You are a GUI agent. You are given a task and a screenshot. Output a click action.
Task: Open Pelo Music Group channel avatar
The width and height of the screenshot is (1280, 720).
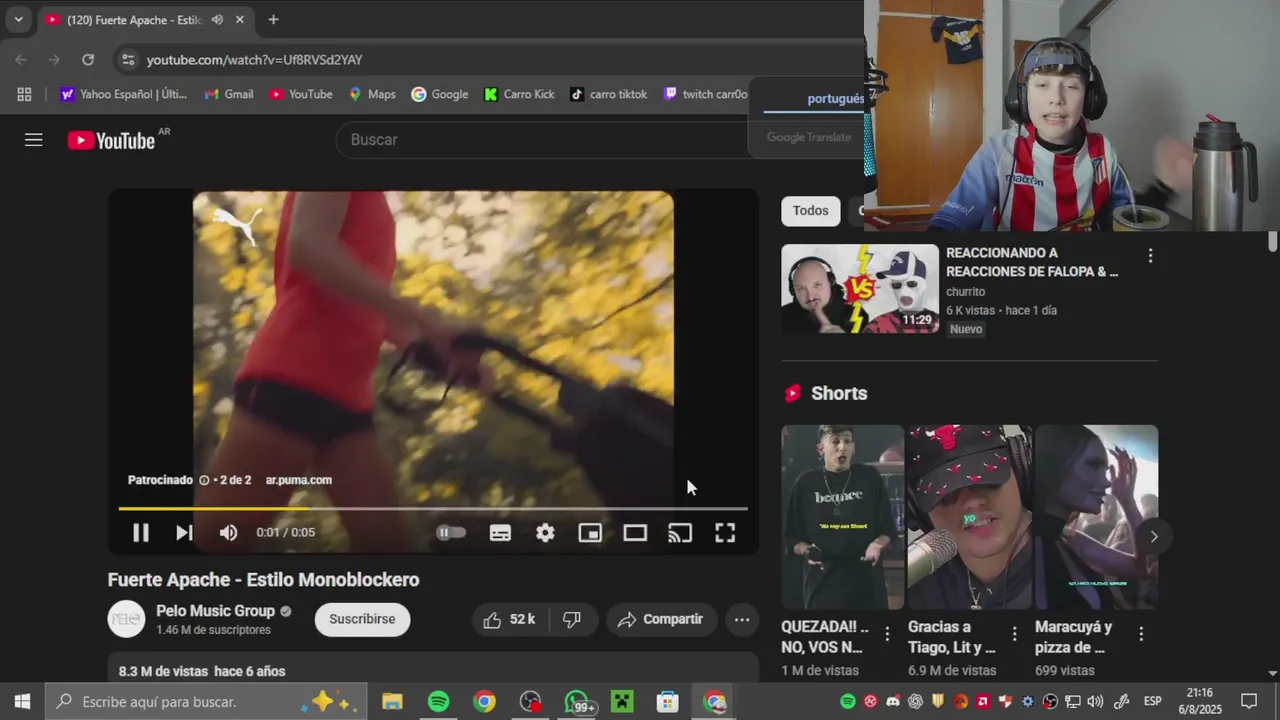(x=126, y=619)
